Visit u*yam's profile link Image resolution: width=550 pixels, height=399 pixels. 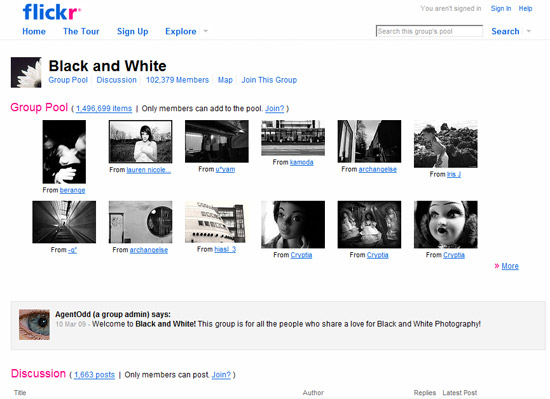pyautogui.click(x=225, y=170)
